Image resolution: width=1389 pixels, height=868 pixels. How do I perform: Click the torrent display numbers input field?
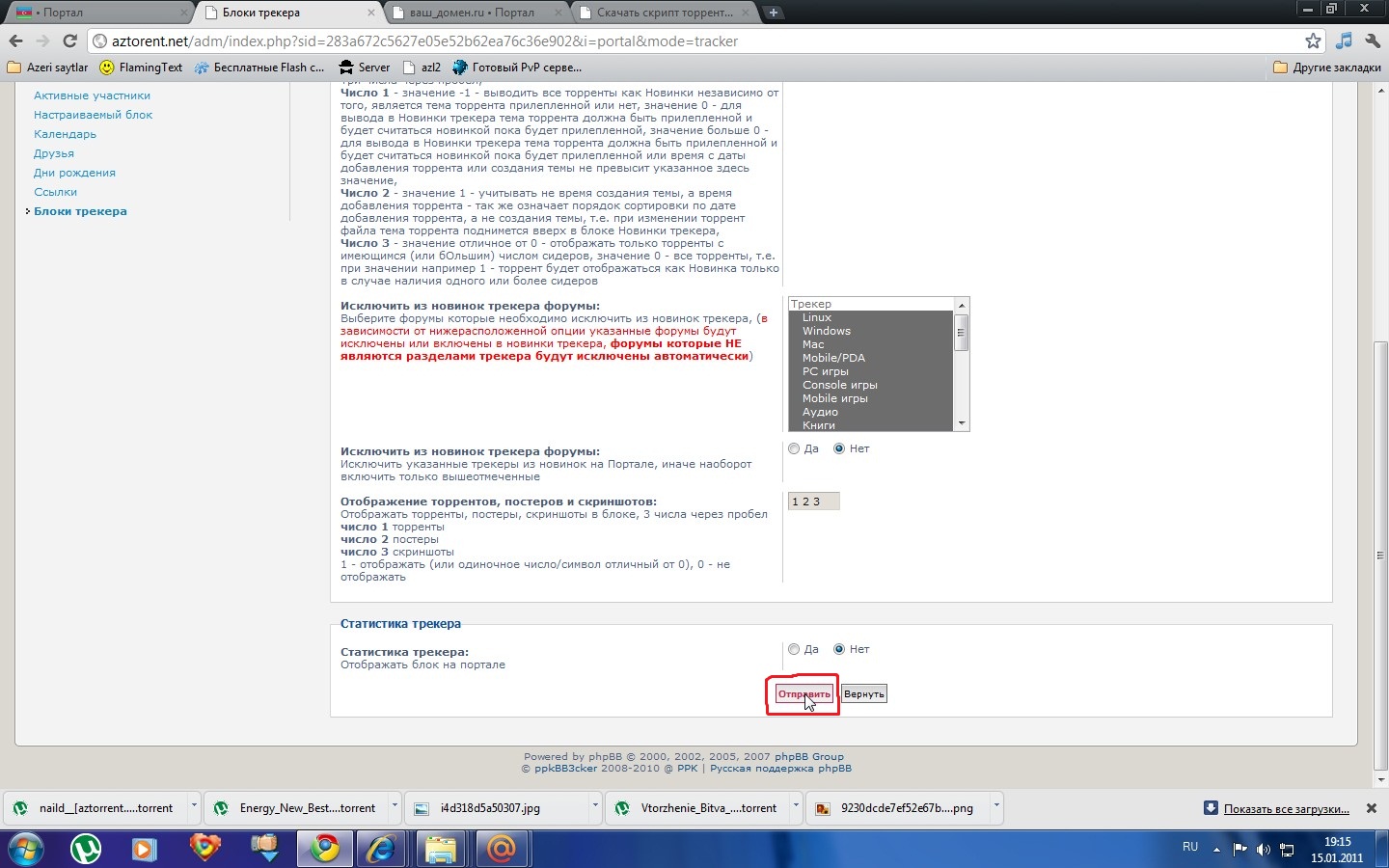(x=813, y=501)
